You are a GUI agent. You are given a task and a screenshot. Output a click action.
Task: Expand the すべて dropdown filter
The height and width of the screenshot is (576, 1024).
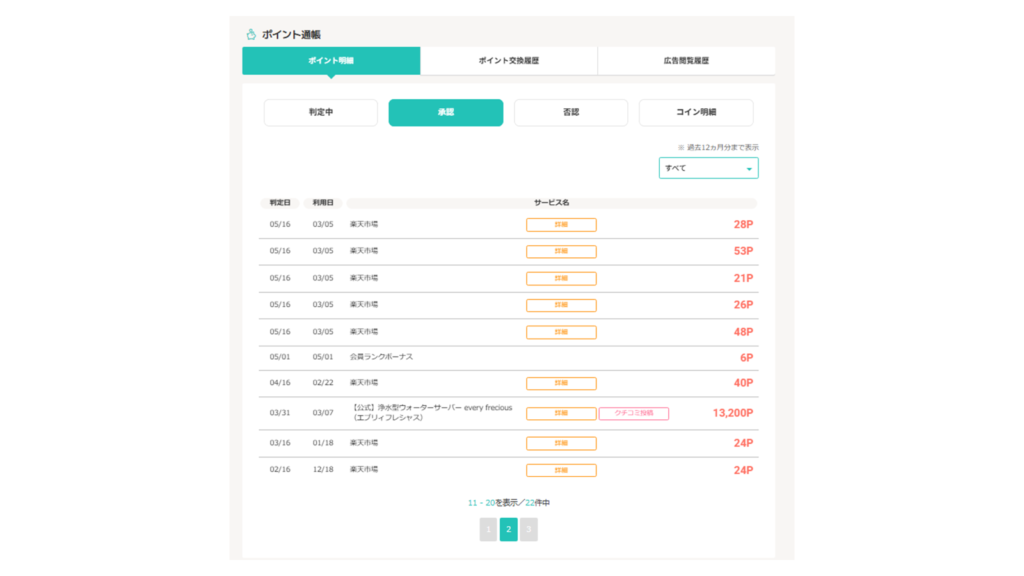click(x=707, y=168)
